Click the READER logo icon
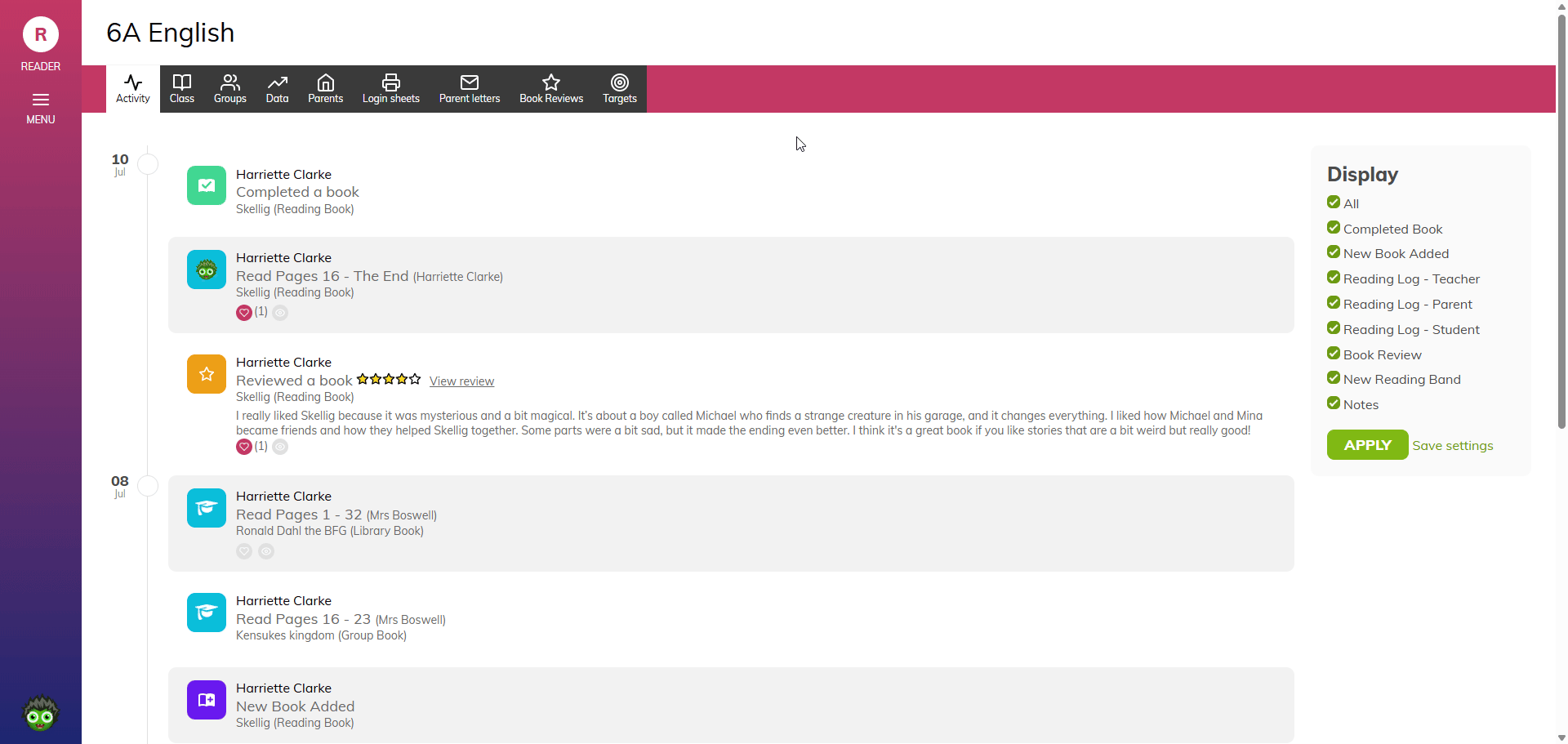This screenshot has height=744, width=1568. click(x=40, y=34)
